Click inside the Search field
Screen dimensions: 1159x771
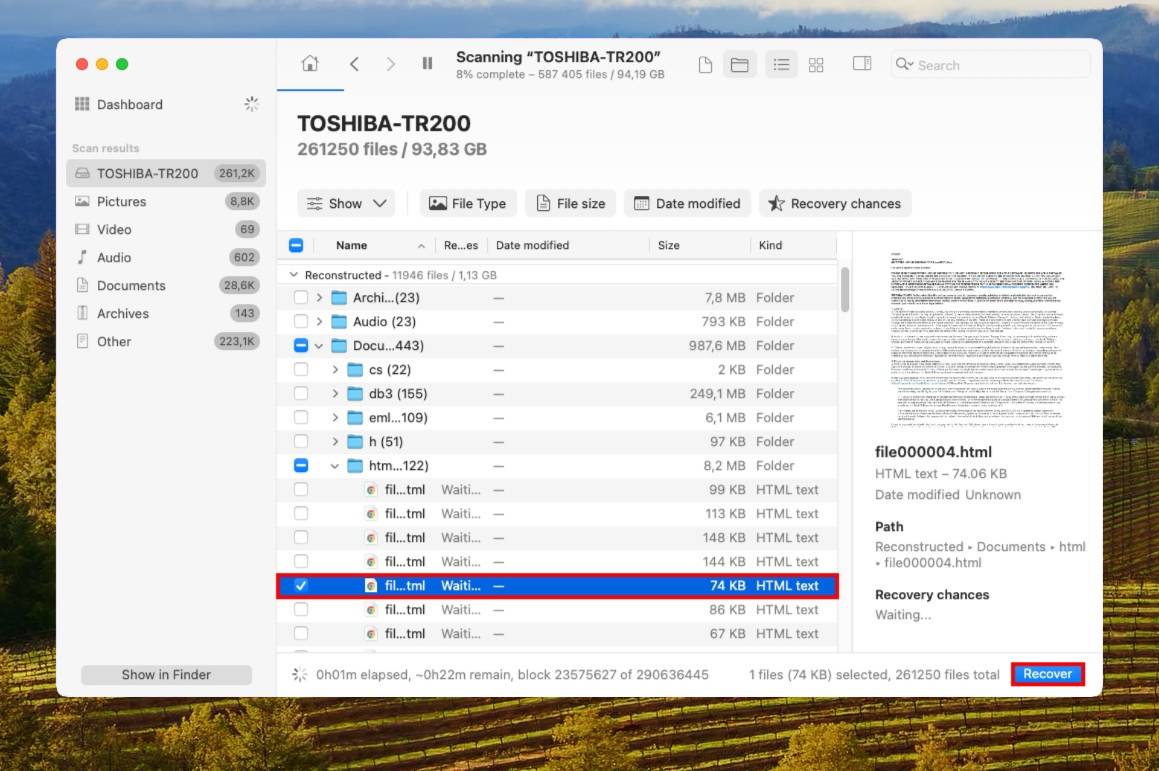(990, 64)
